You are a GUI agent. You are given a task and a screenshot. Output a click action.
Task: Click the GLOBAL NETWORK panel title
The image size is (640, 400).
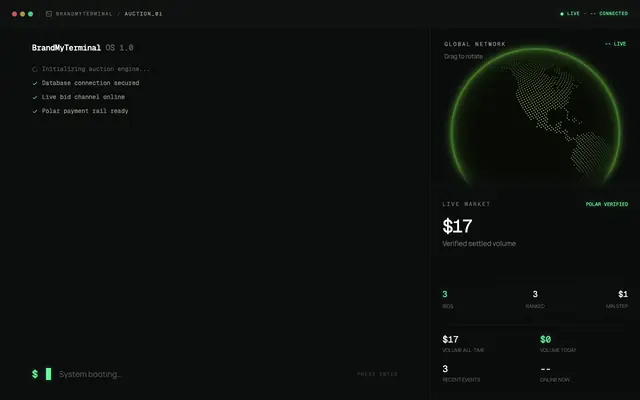point(475,44)
